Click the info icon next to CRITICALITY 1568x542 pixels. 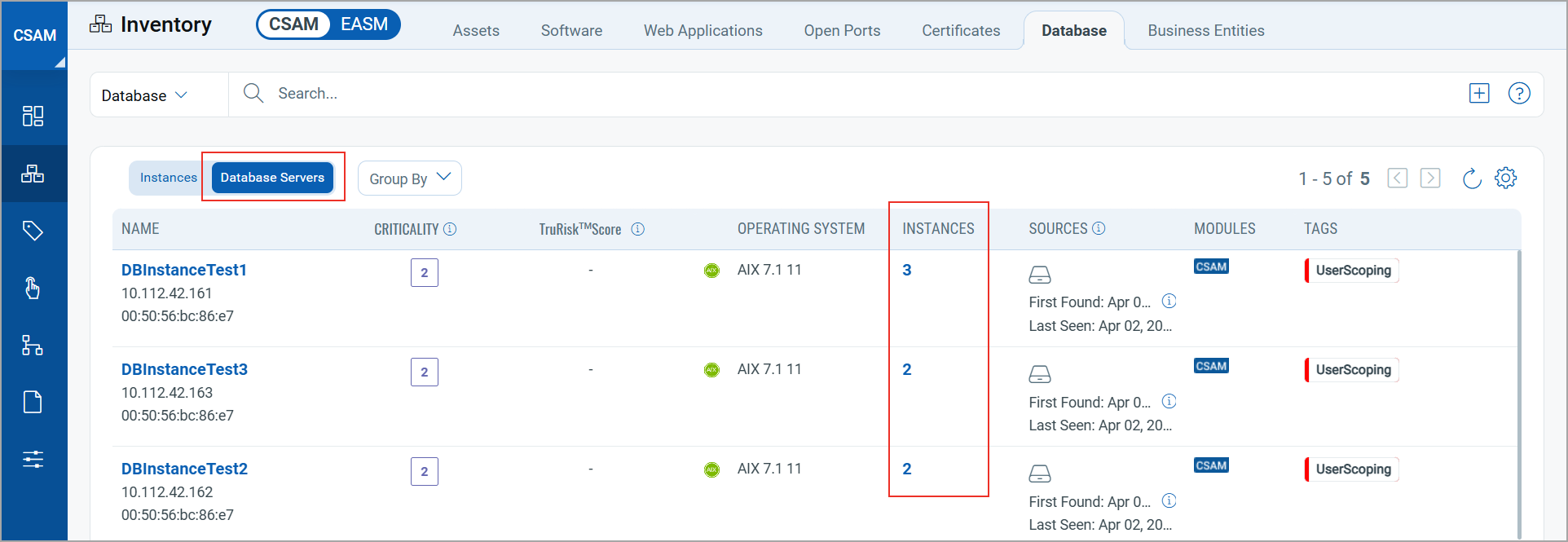point(450,229)
